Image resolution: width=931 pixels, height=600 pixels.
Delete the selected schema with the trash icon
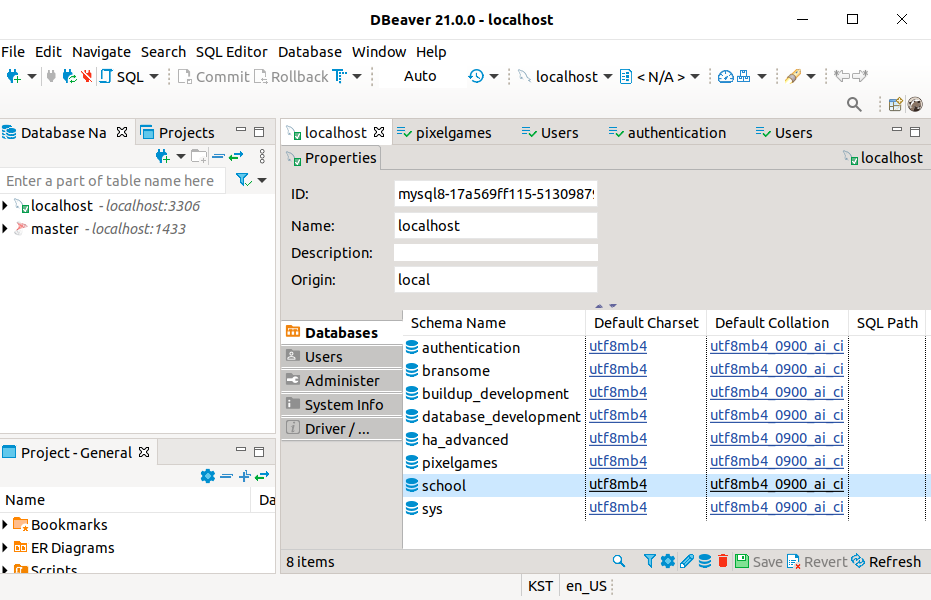pyautogui.click(x=722, y=561)
